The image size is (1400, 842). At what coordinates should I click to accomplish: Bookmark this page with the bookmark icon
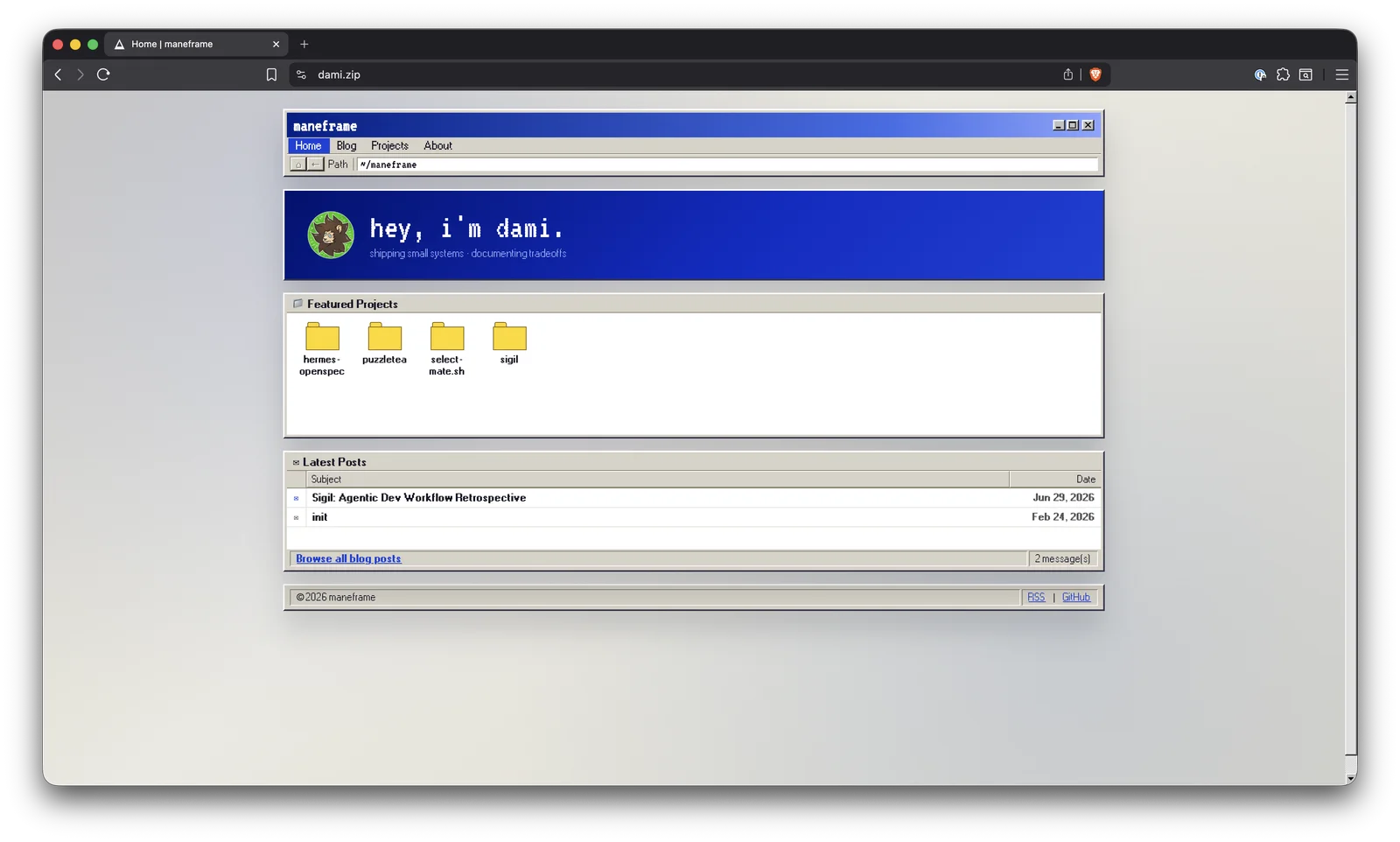(271, 74)
